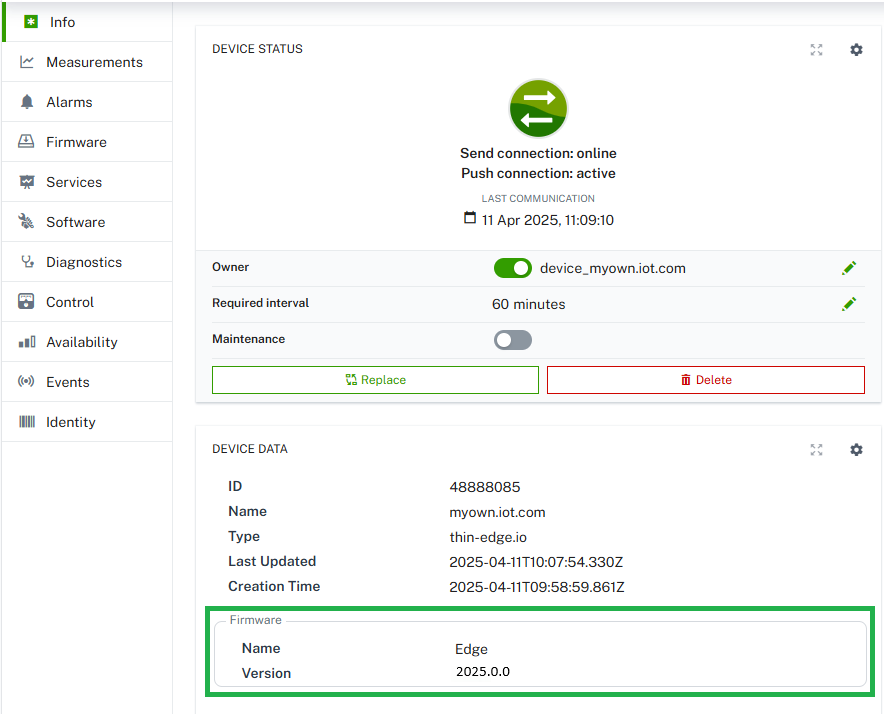
Task: Expand Device Data widget to fullscreen
Action: point(817,450)
